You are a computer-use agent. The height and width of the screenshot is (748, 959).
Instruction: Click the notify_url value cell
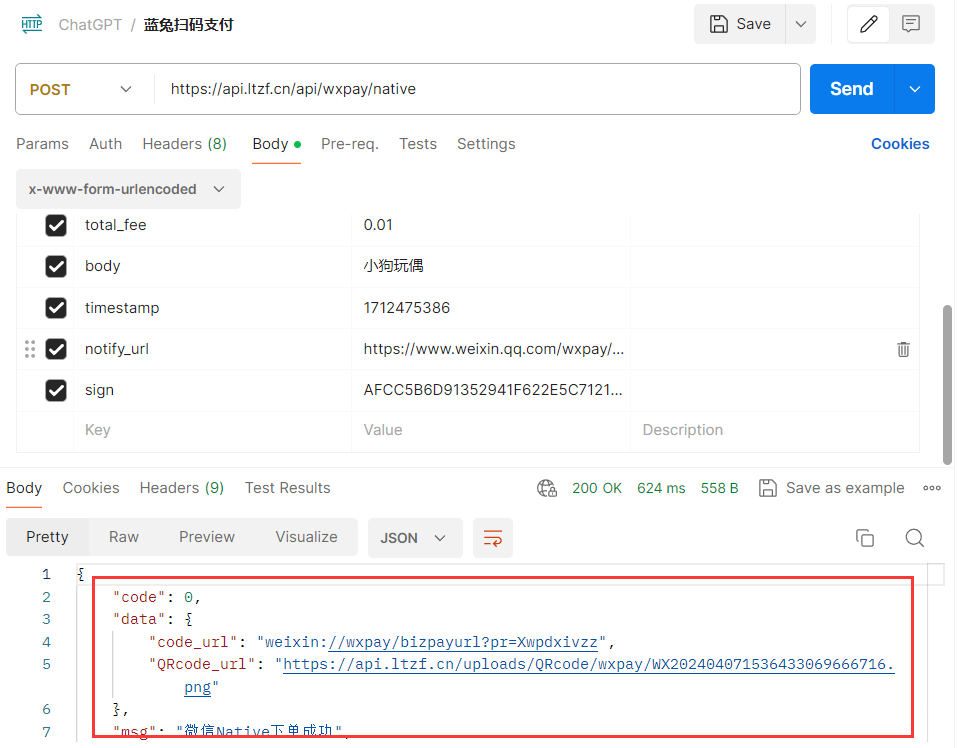491,349
